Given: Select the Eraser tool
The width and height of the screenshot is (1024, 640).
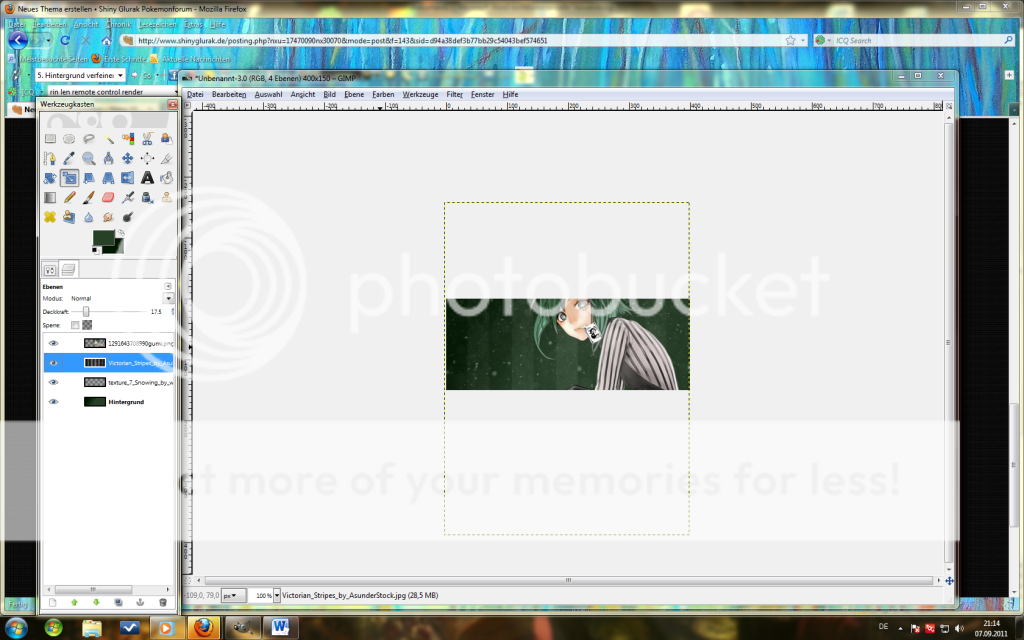Looking at the screenshot, I should coord(108,197).
